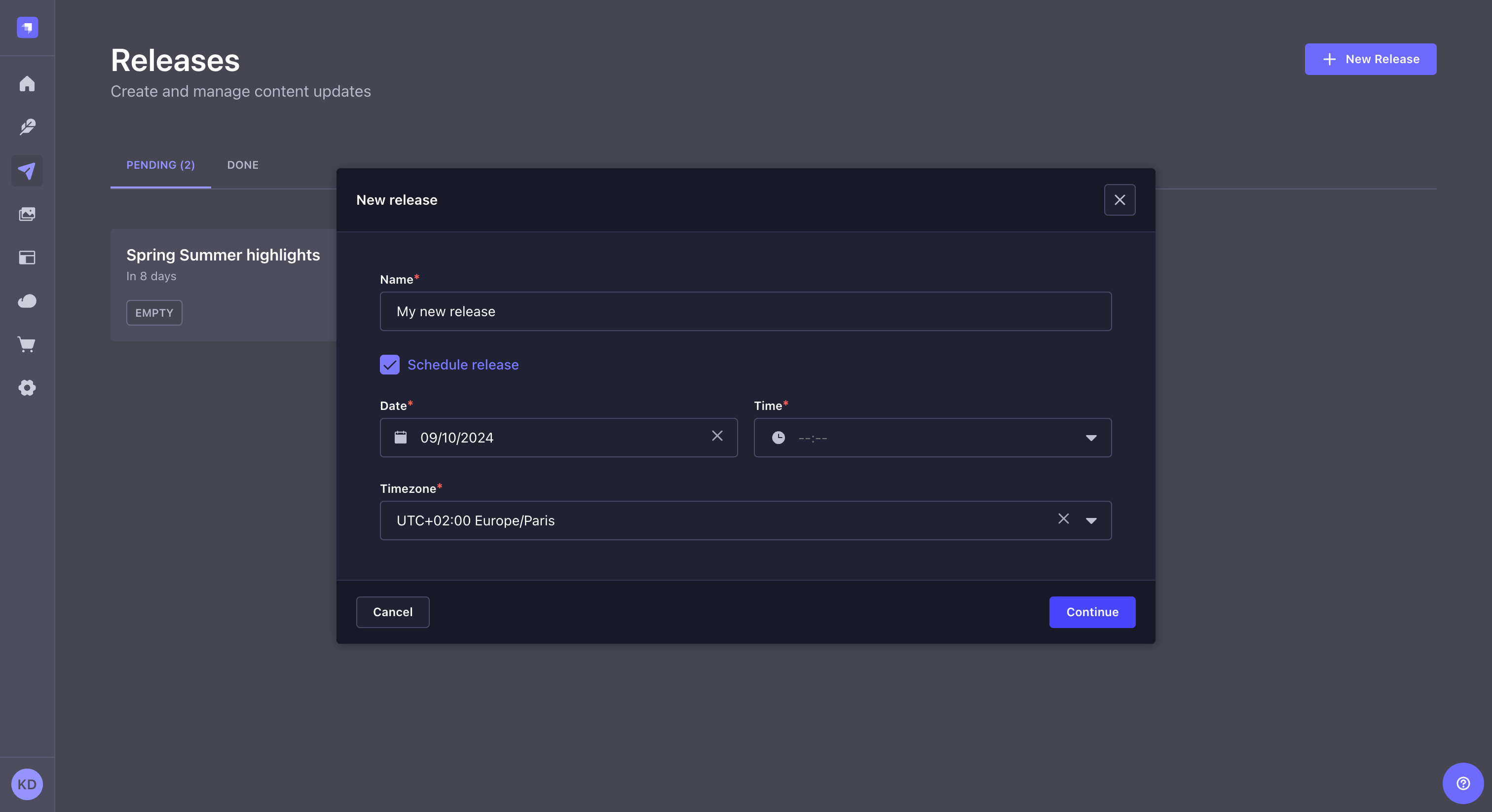Open the media library icon
Screen dimensions: 1492x812
(x=27, y=214)
